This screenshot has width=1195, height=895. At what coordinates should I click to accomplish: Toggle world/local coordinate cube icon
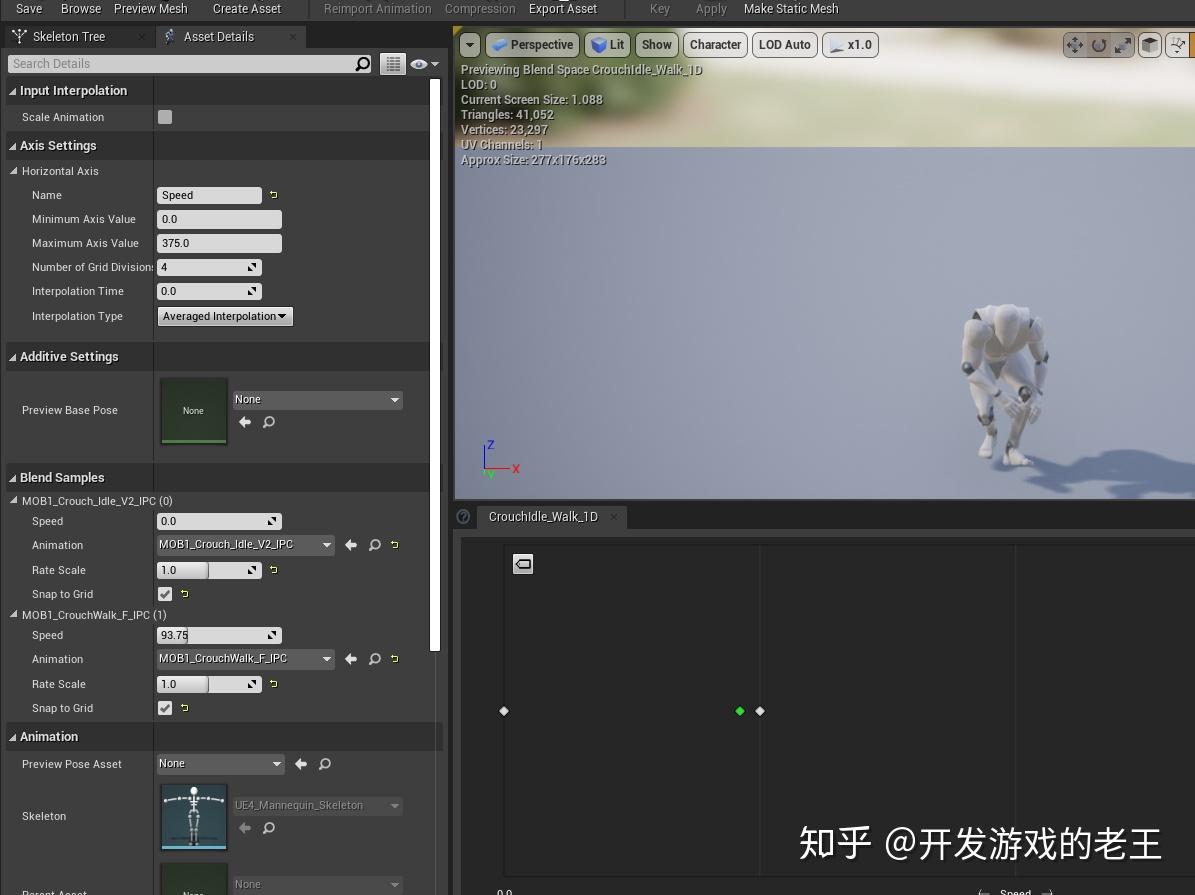[x=1149, y=45]
